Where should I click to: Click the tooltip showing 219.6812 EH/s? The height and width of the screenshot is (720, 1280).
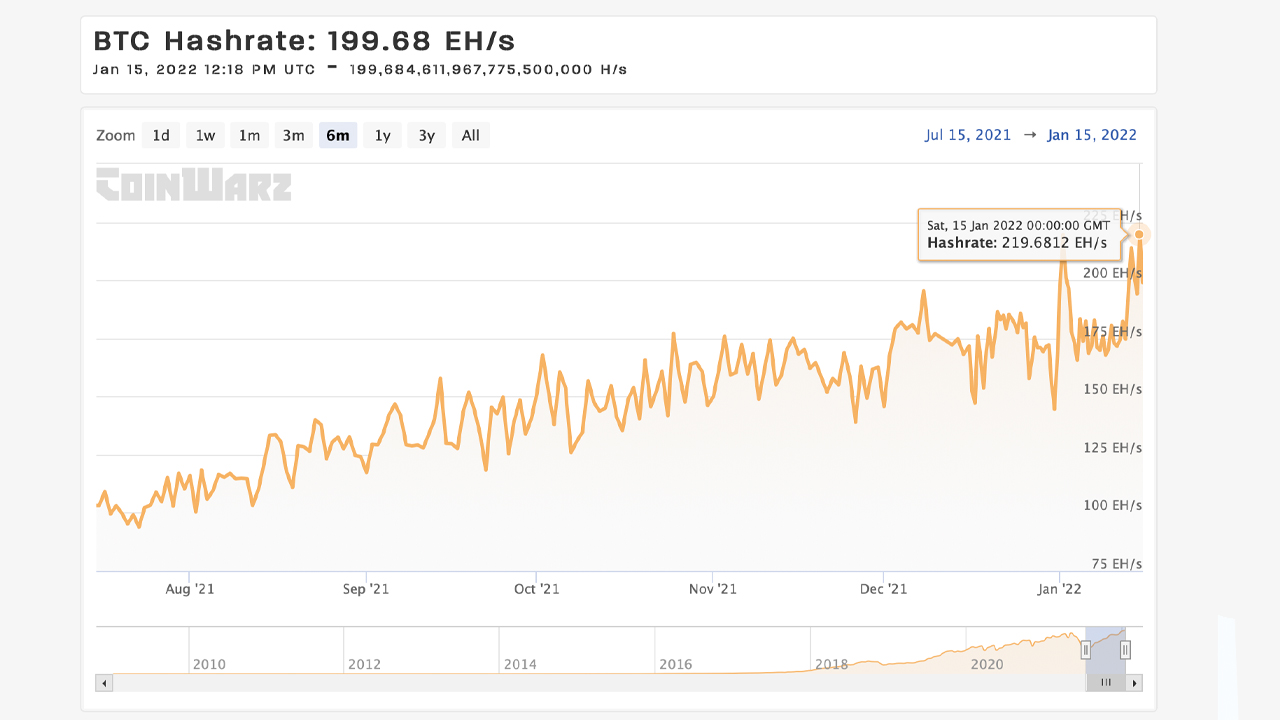click(x=1019, y=234)
